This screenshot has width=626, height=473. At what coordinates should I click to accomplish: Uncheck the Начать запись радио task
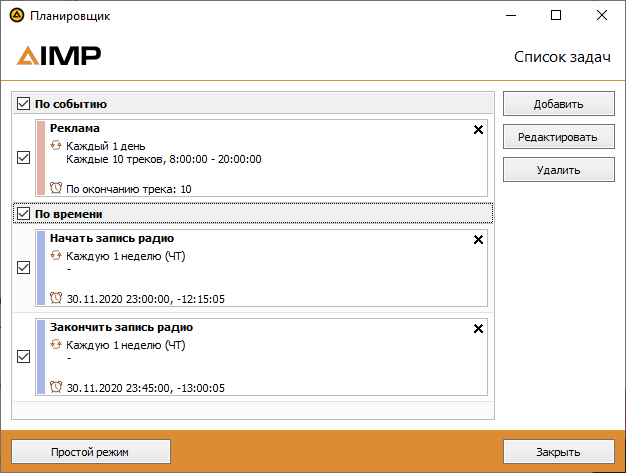(24, 268)
